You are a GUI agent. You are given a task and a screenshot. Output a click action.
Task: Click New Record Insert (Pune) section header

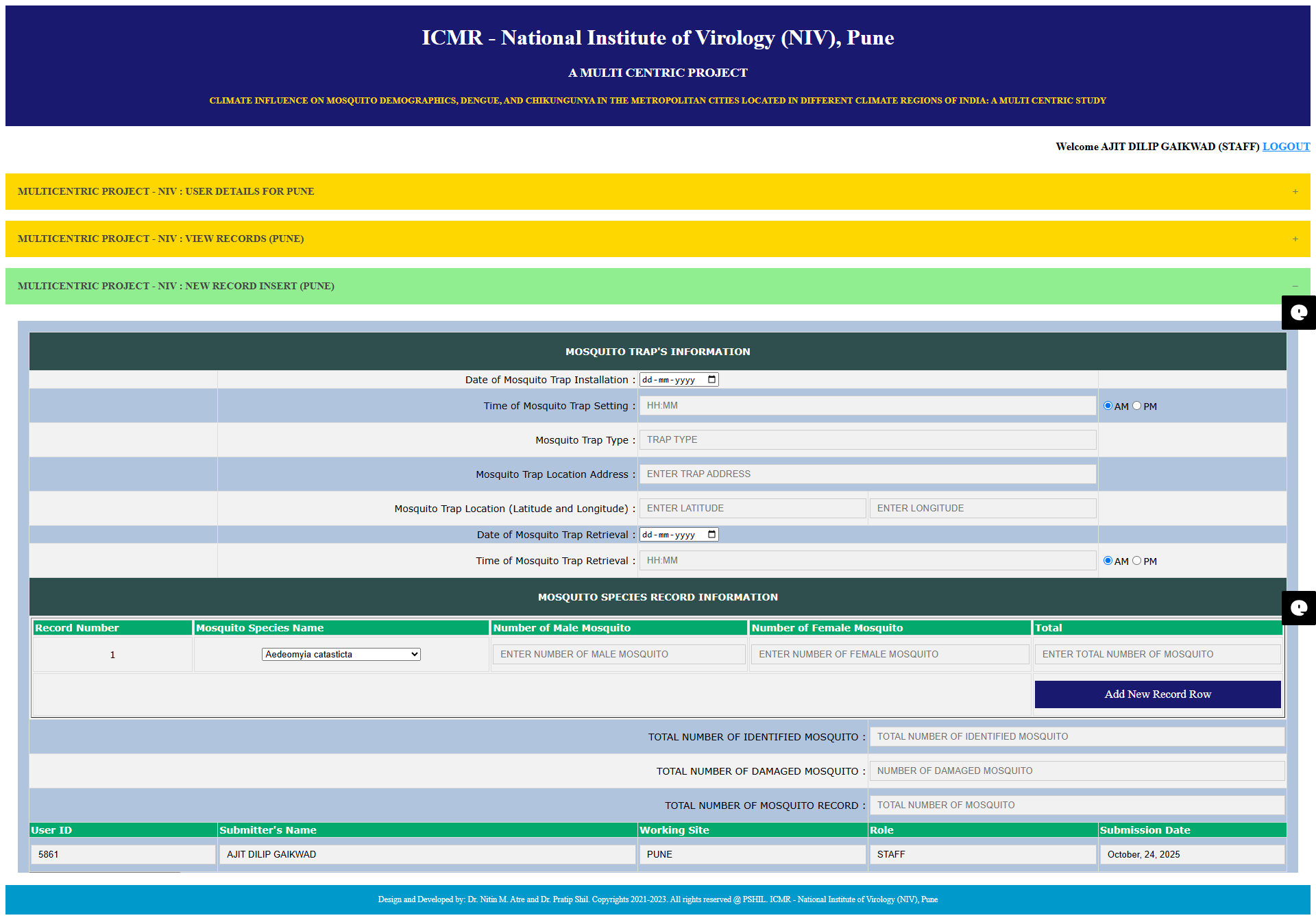pyautogui.click(x=176, y=287)
